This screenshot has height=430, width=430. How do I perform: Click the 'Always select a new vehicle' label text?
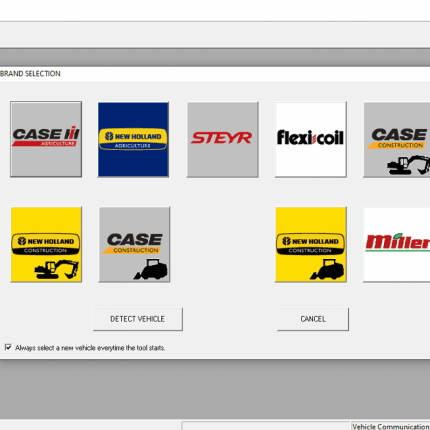pos(90,348)
